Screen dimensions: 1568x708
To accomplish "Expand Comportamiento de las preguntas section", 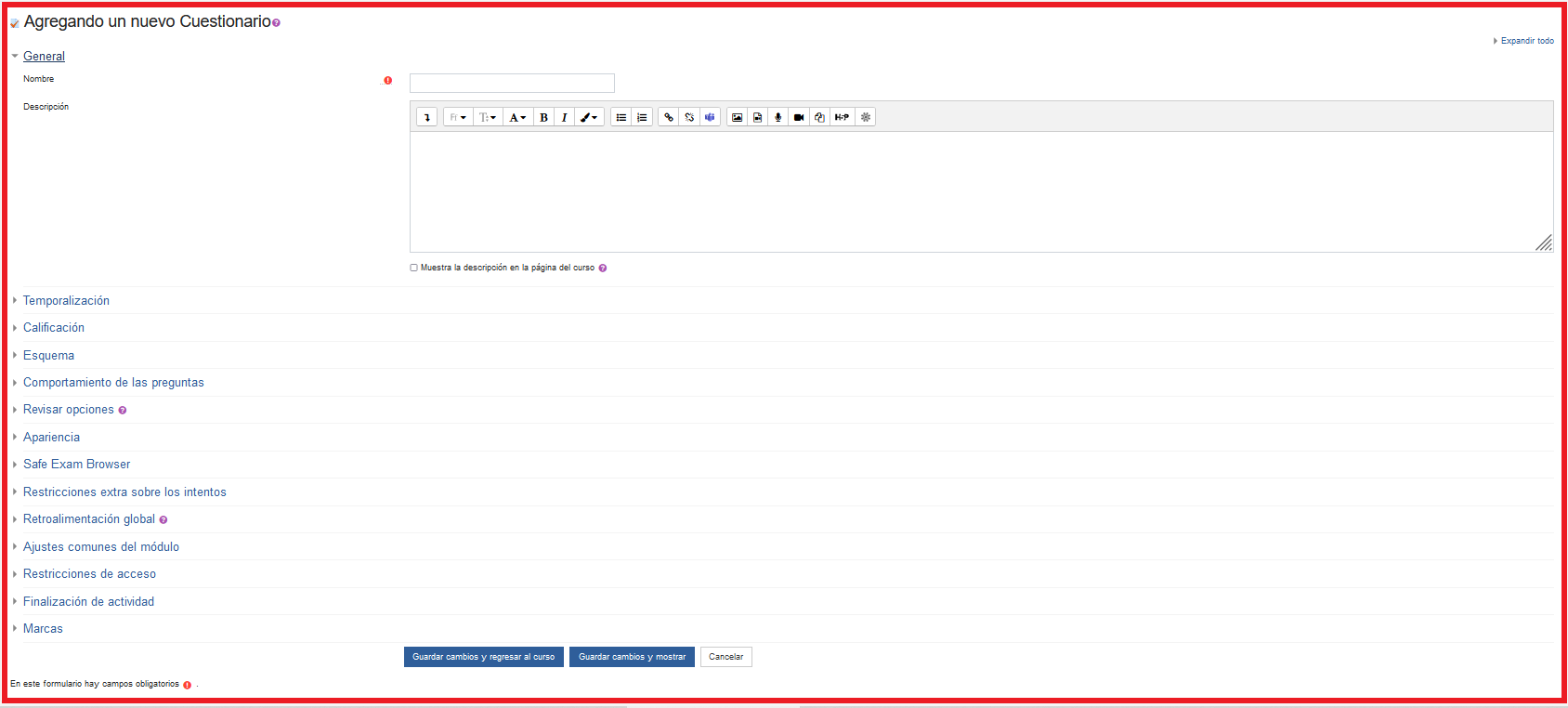I will [x=113, y=383].
